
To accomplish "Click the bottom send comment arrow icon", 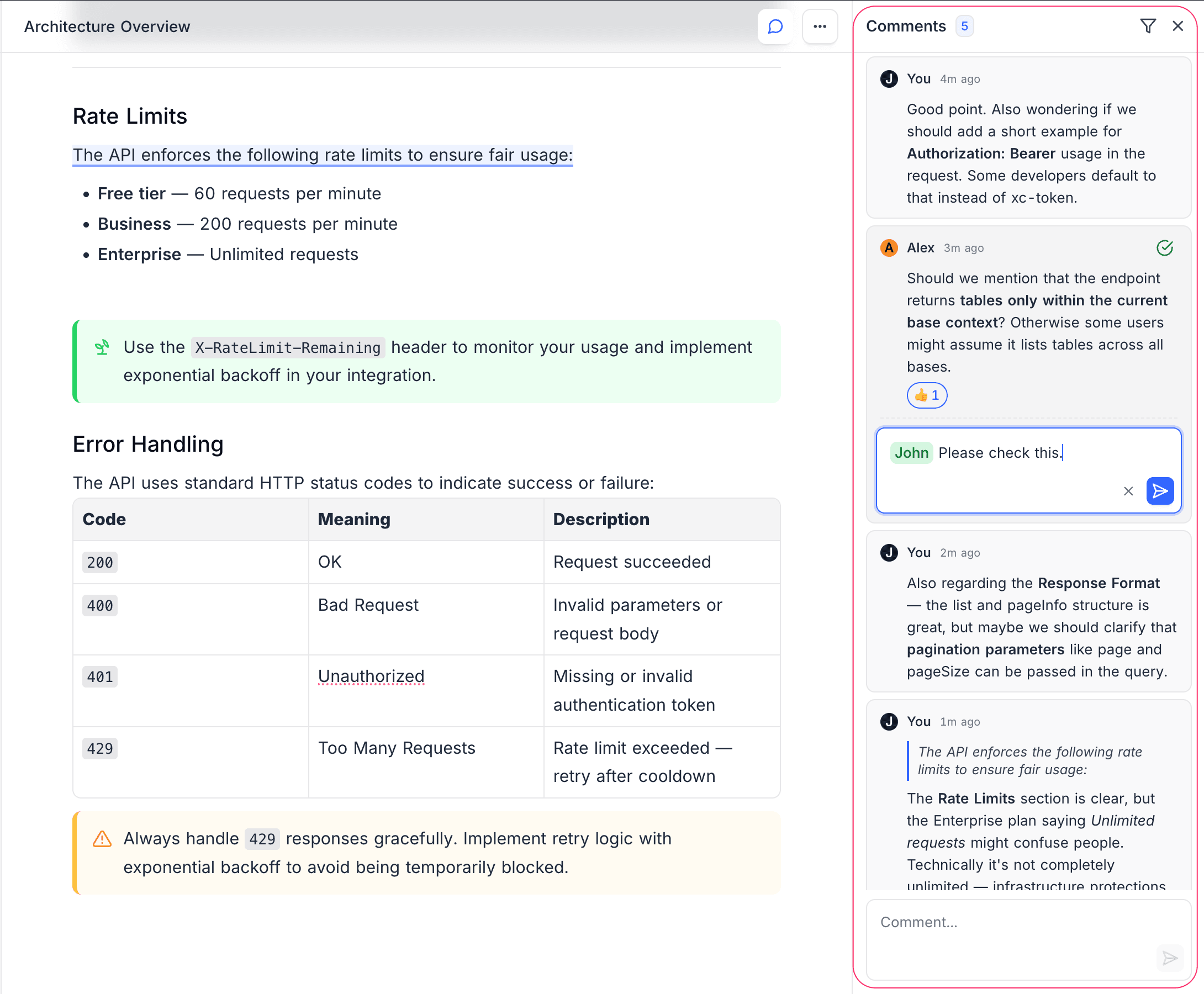I will [1169, 958].
